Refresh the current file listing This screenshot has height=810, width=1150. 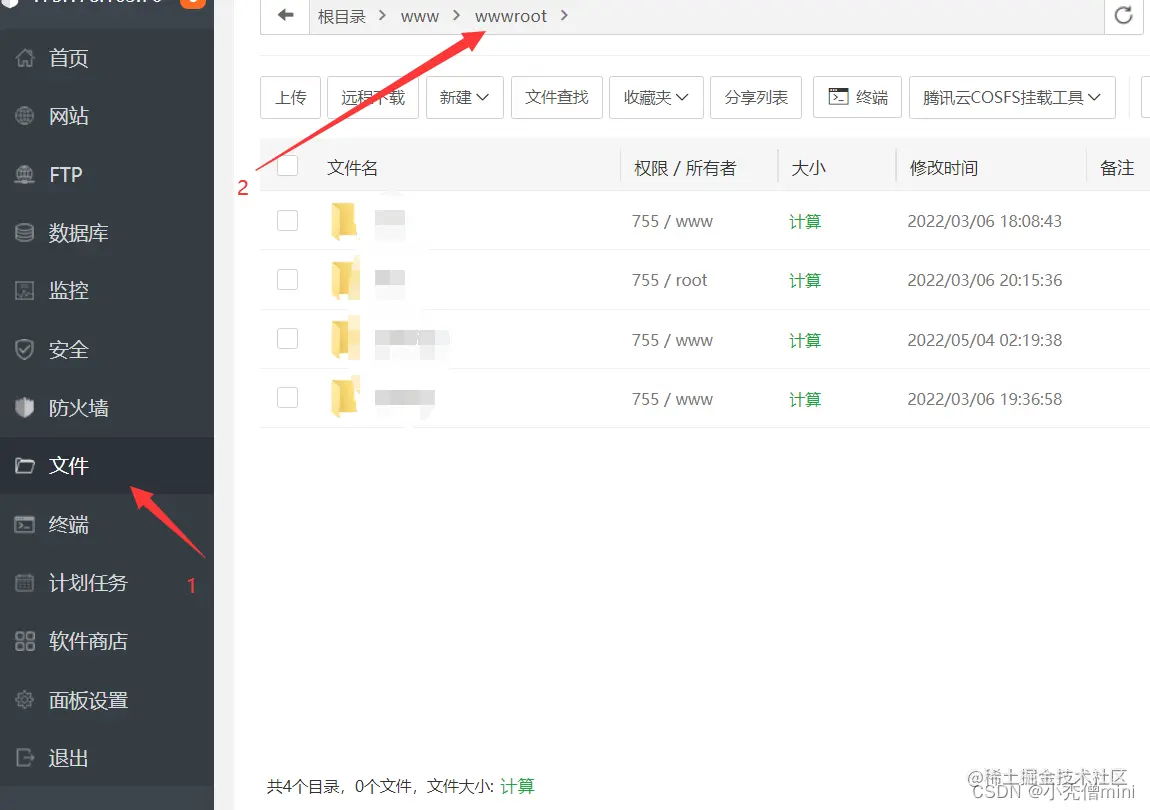(x=1123, y=15)
